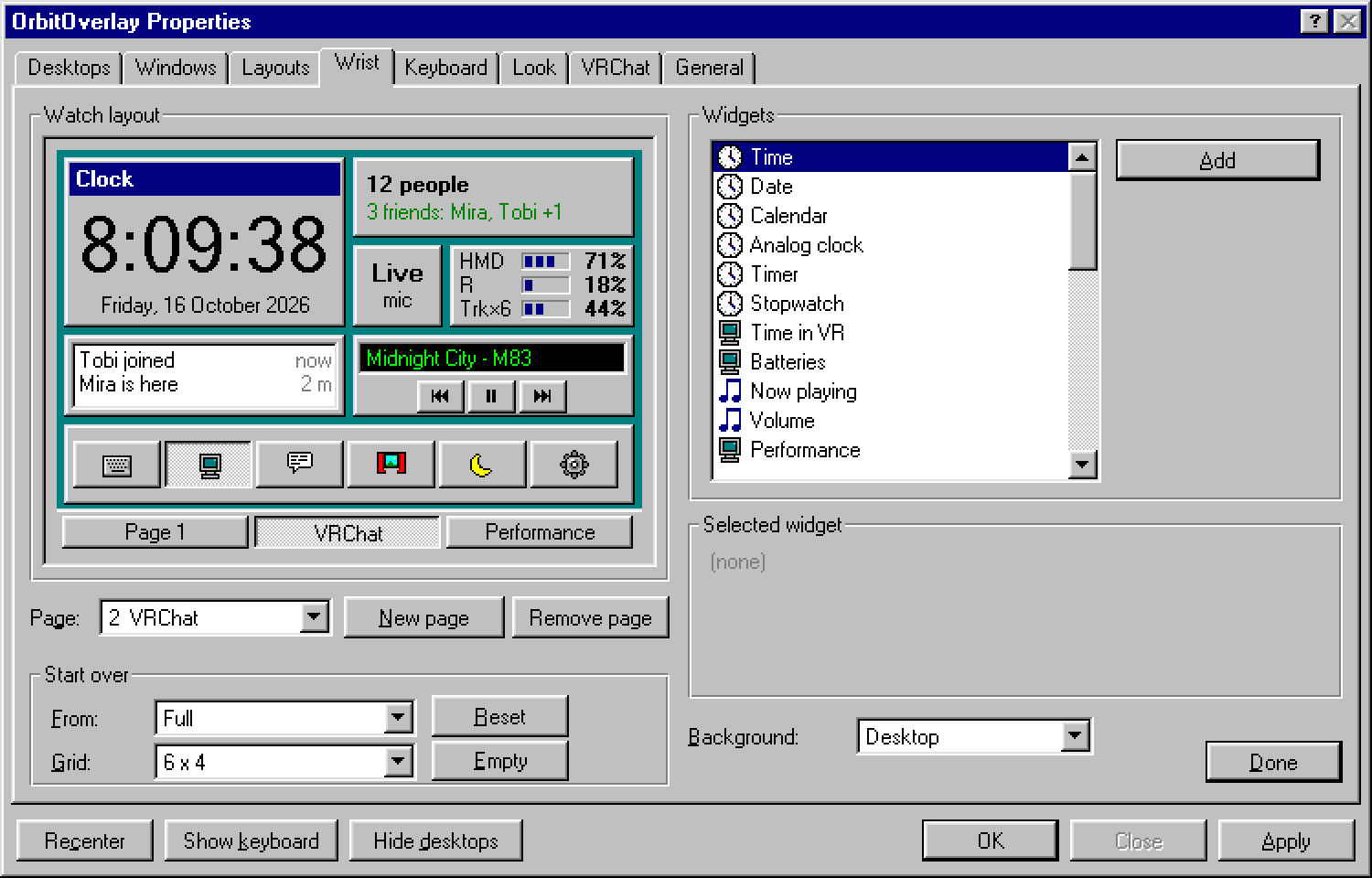This screenshot has height=878, width=1372.
Task: Open the Page dropdown showing 2 VRChat
Action: click(314, 617)
